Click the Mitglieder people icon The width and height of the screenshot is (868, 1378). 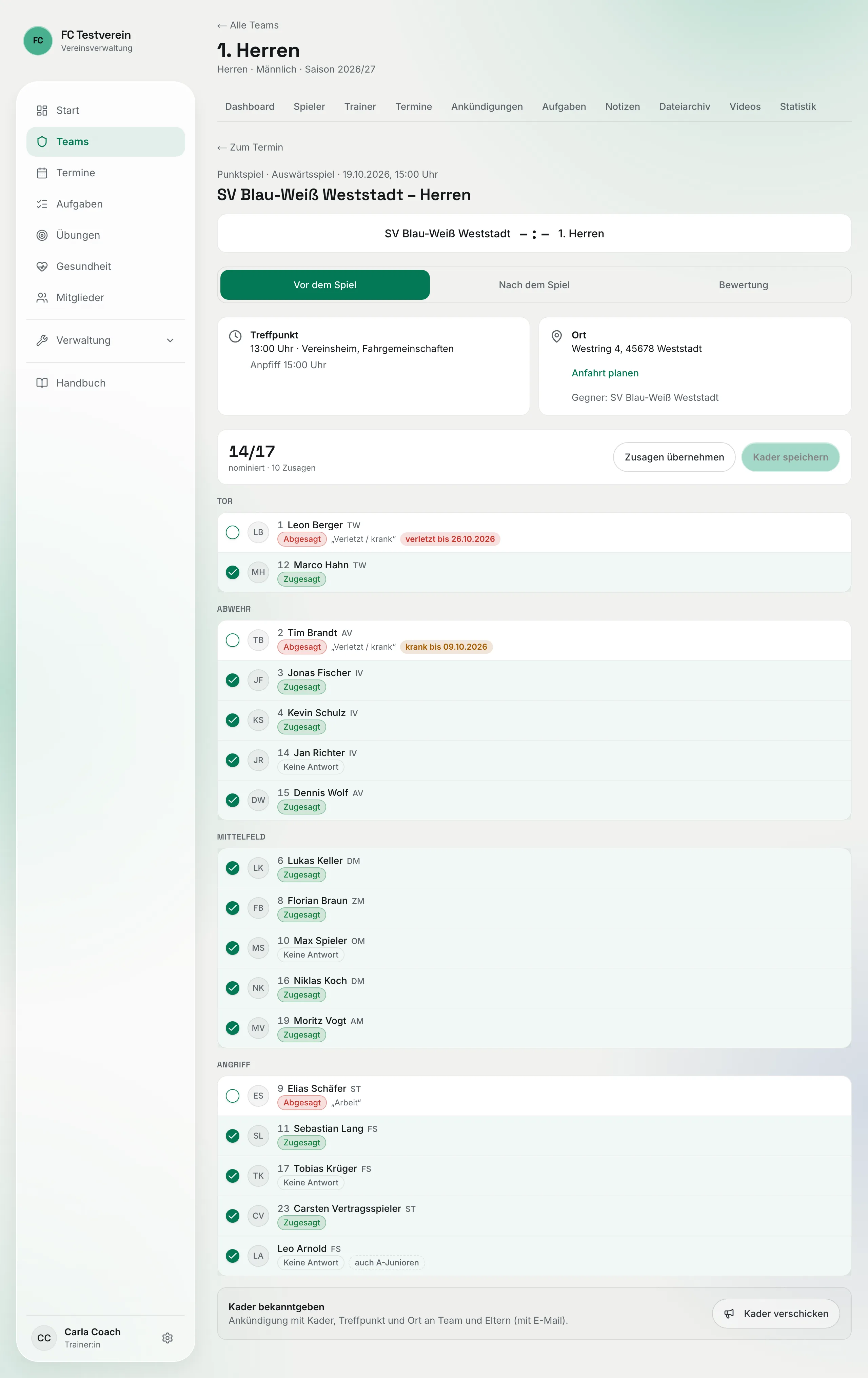coord(42,298)
